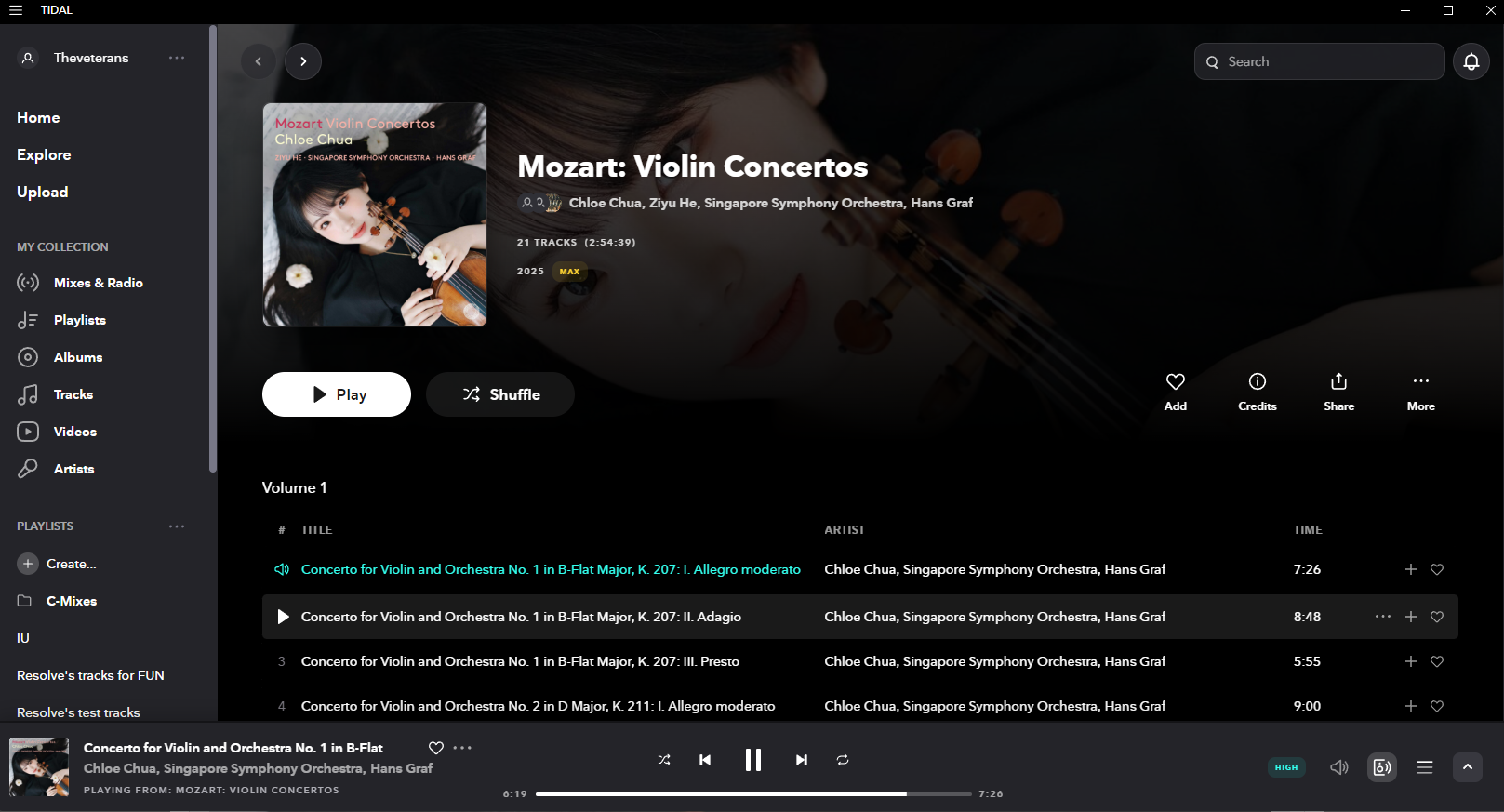This screenshot has width=1504, height=812.
Task: Open the Explore page
Action: click(x=44, y=155)
